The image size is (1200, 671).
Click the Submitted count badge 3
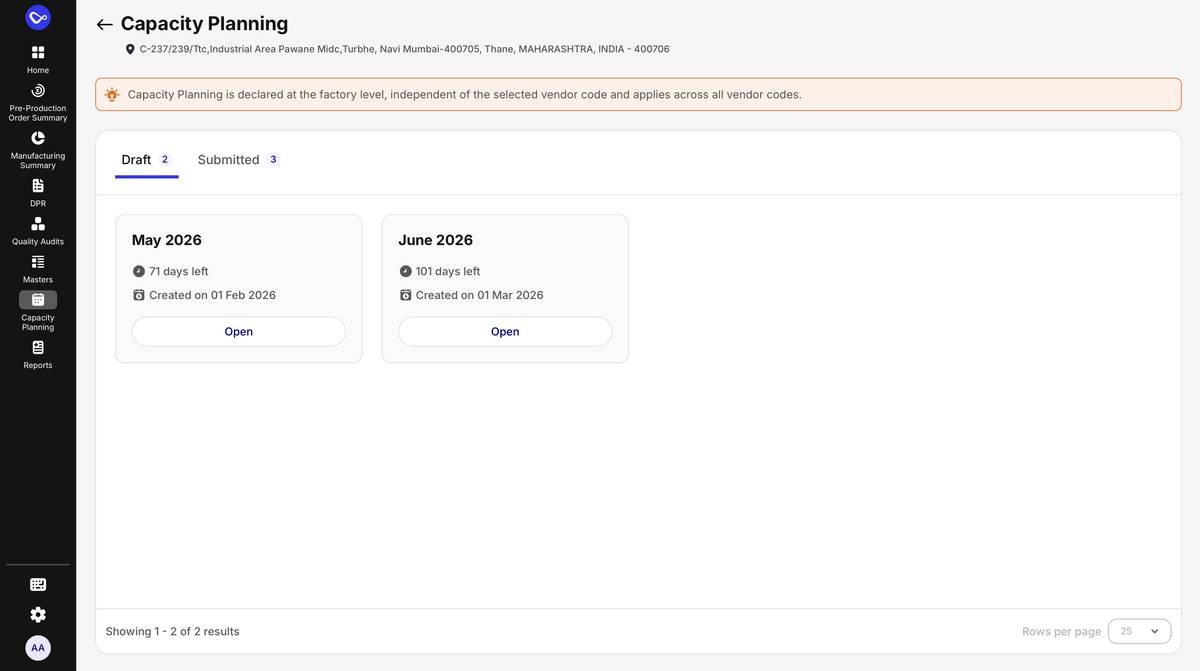pyautogui.click(x=273, y=159)
